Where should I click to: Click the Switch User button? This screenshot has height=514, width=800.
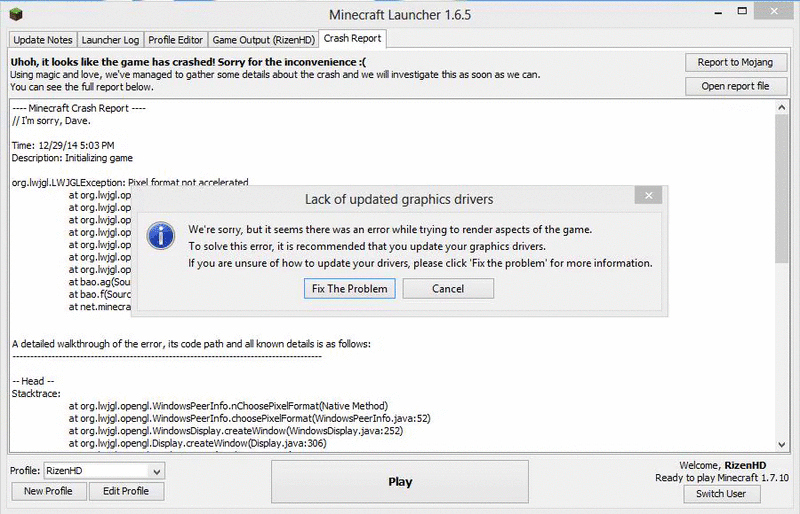[x=721, y=494]
